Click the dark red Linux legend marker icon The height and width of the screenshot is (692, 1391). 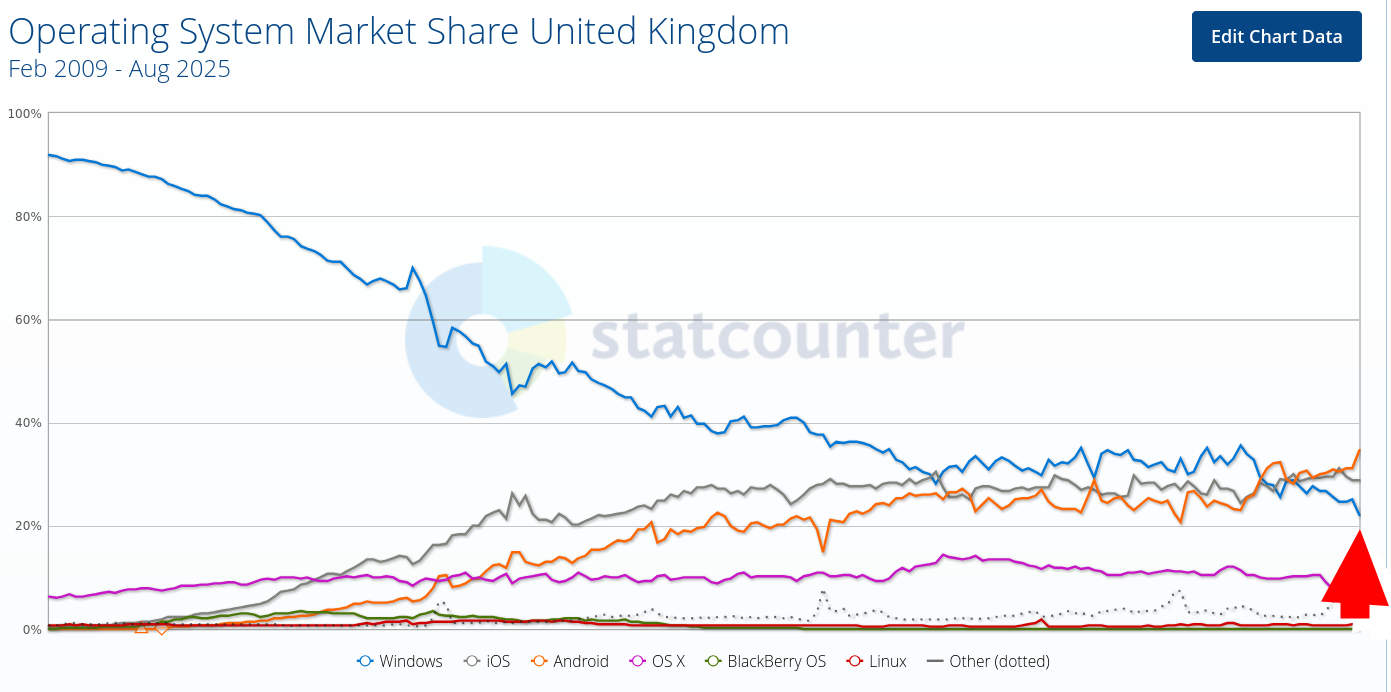pyautogui.click(x=857, y=661)
